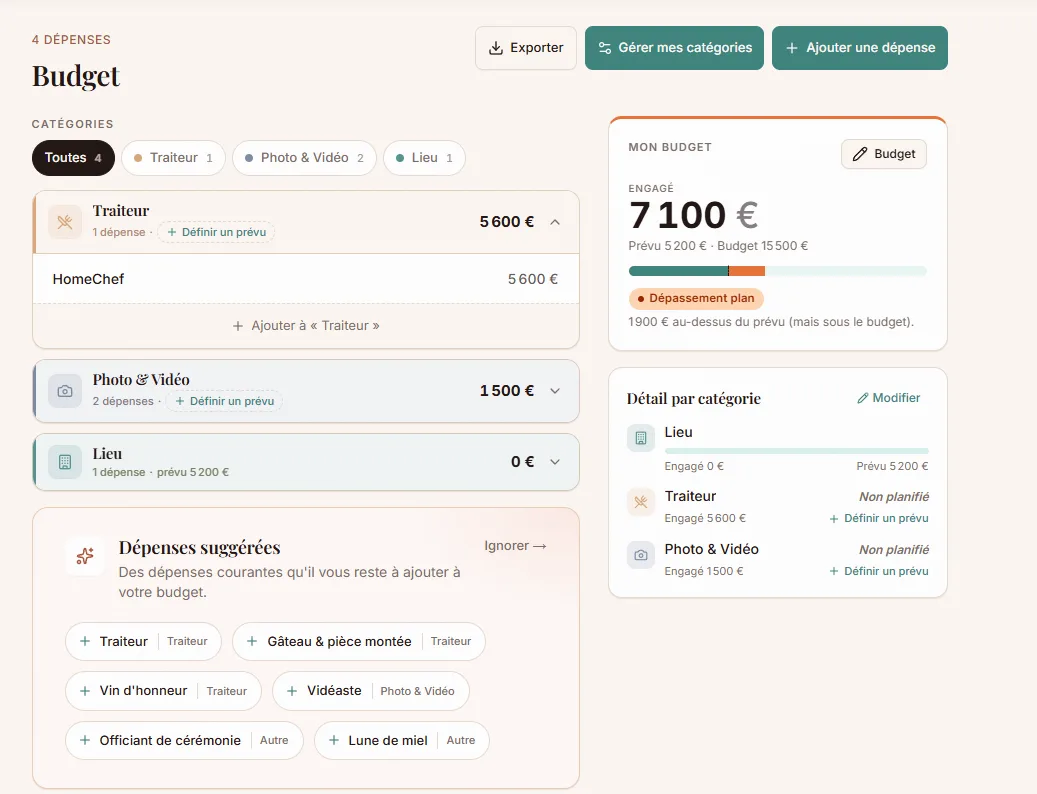1037x794 pixels.
Task: Click the camera icon in Détail par catégorie
Action: click(x=640, y=555)
